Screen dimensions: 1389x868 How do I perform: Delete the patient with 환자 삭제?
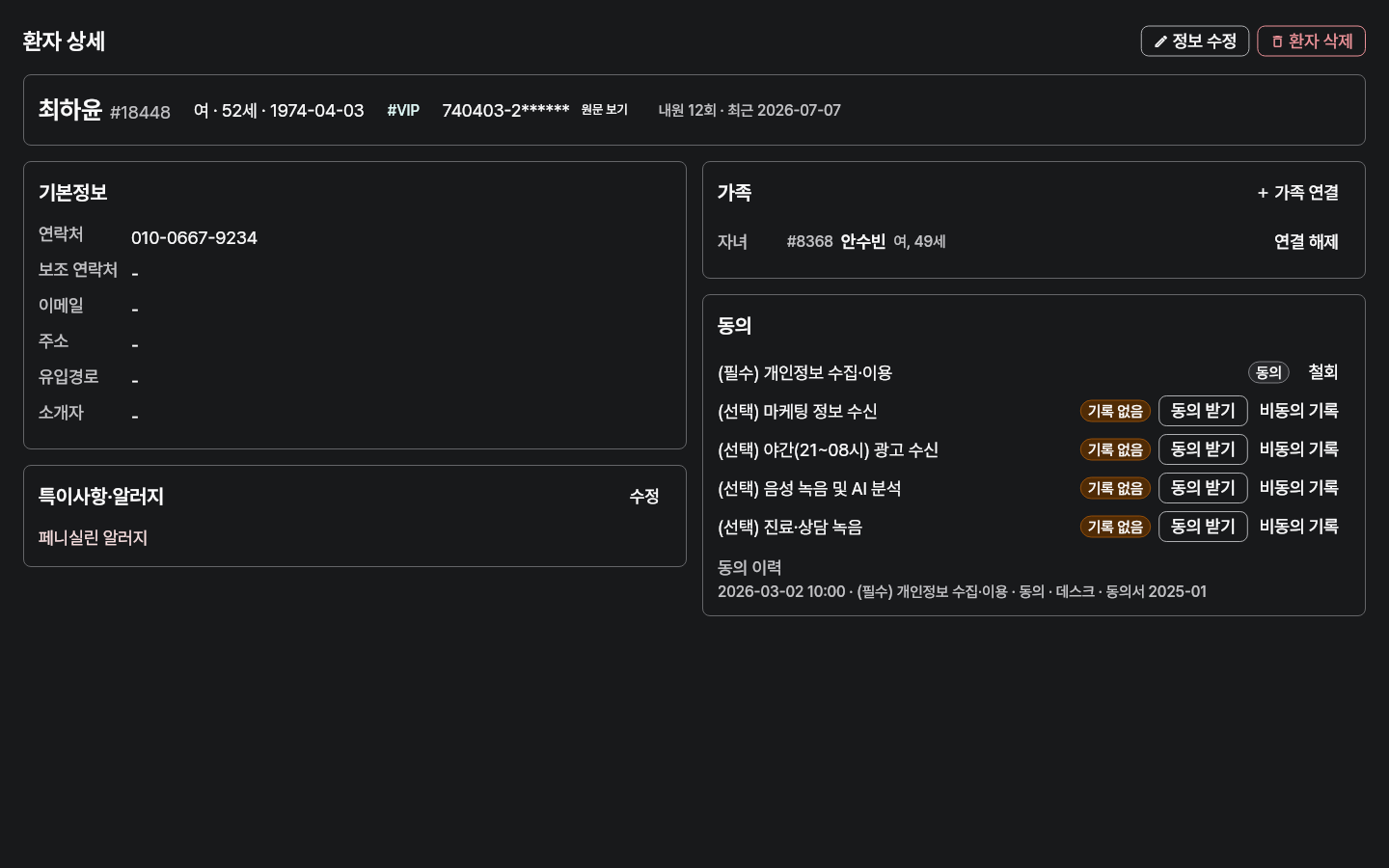1311,41
